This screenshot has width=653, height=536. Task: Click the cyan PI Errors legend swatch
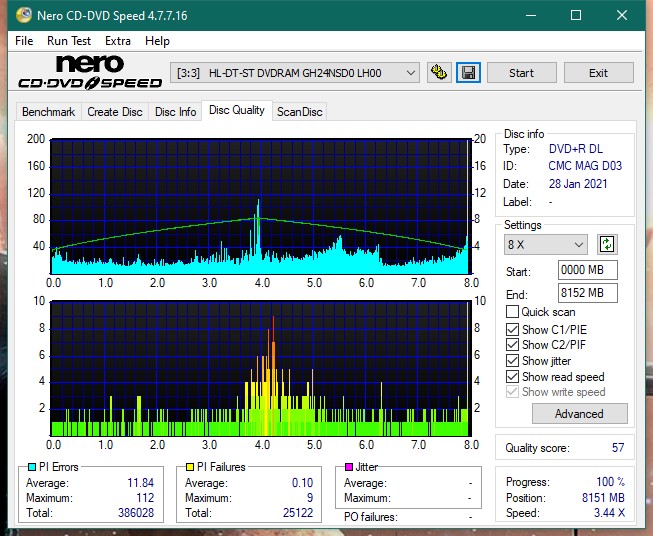(32, 467)
